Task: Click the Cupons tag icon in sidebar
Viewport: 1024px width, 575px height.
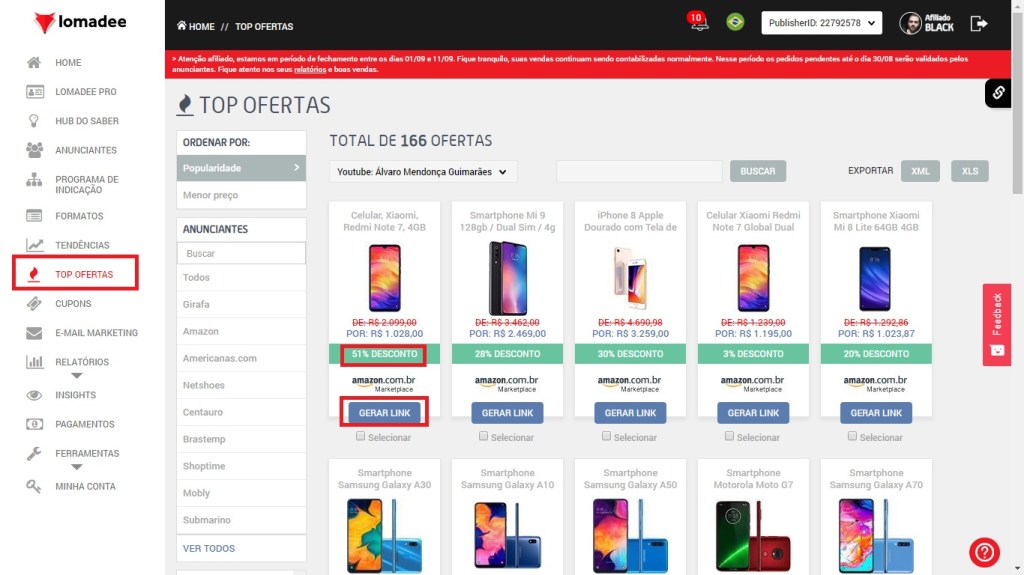Action: point(34,304)
